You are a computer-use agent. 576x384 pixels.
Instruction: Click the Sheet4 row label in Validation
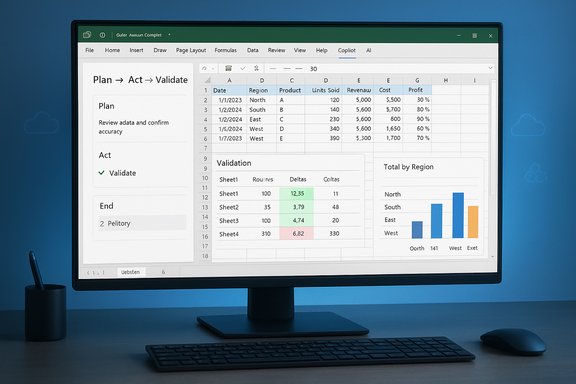coord(229,234)
